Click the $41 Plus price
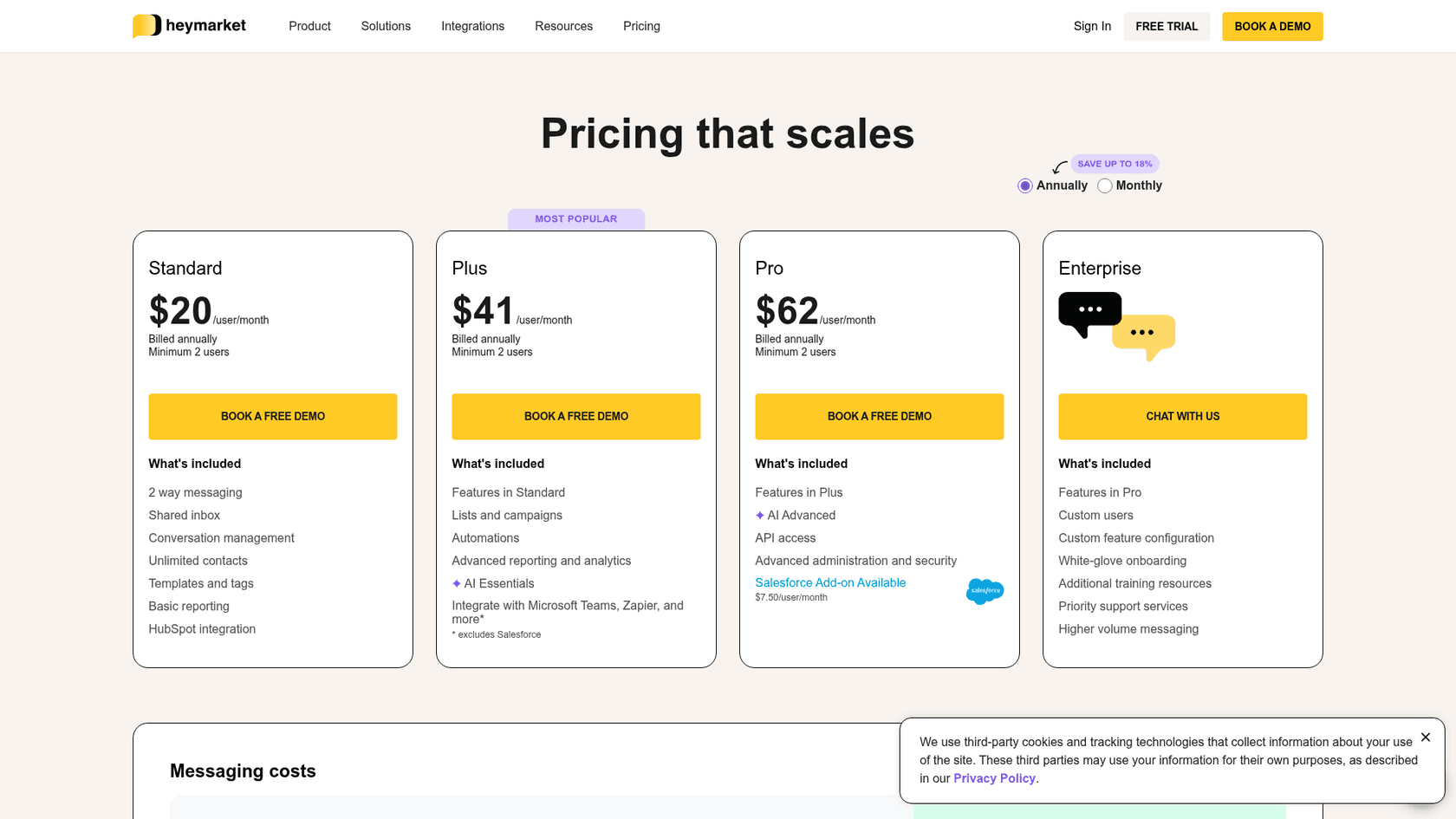This screenshot has width=1456, height=819. pyautogui.click(x=484, y=310)
